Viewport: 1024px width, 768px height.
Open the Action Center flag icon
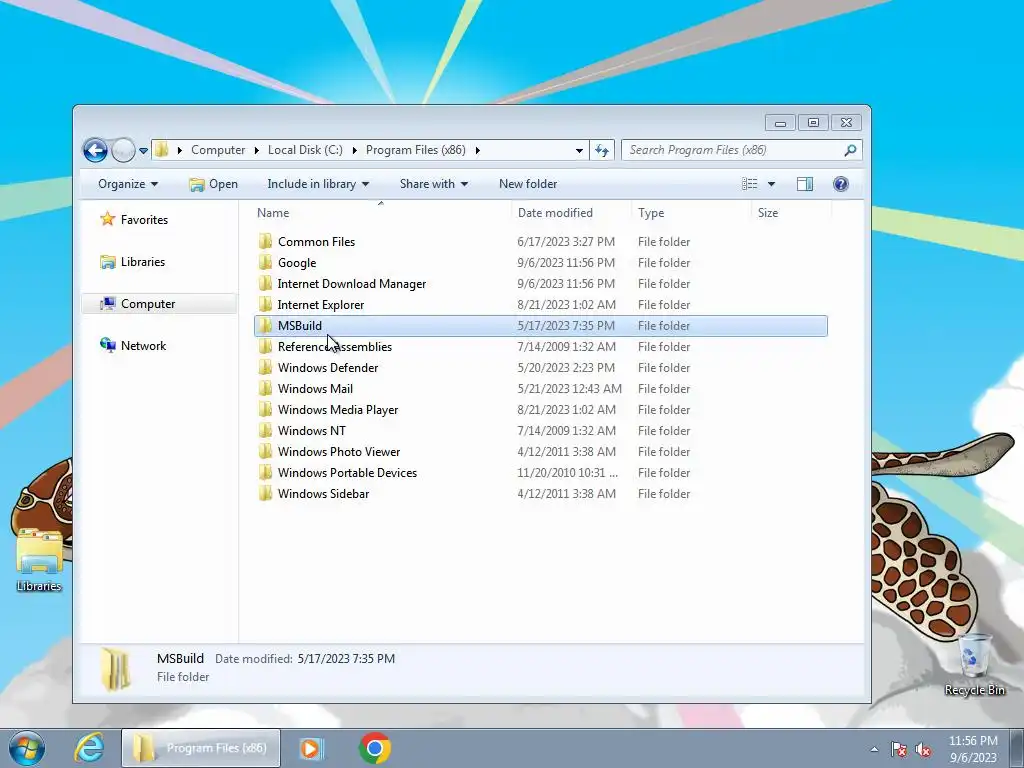click(899, 749)
